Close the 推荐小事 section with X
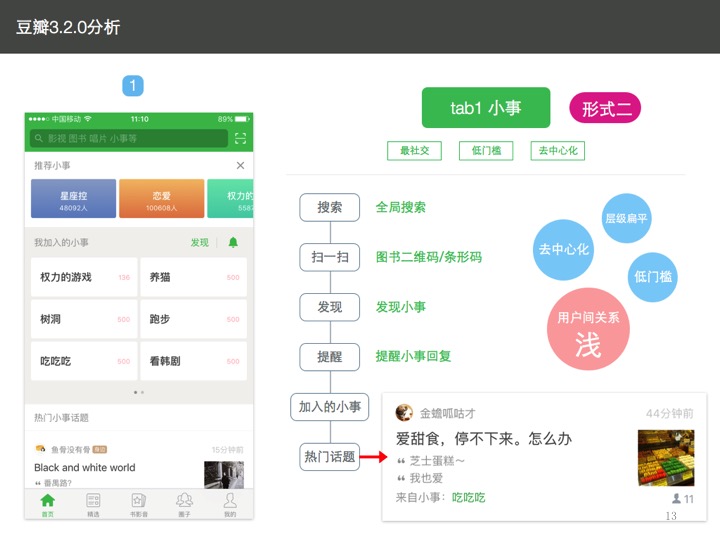This screenshot has height=540, width=720. tap(240, 165)
